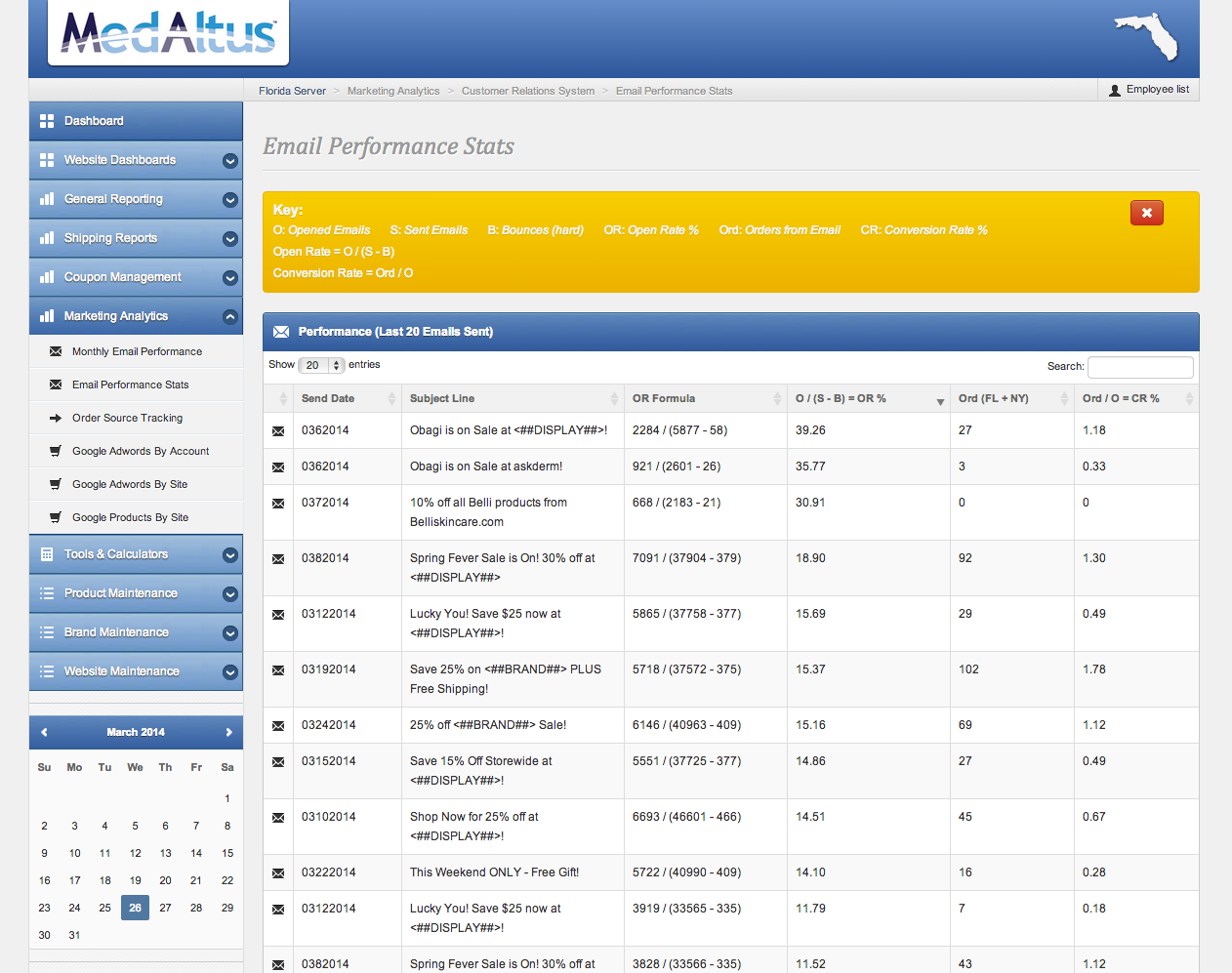Image resolution: width=1232 pixels, height=973 pixels.
Task: Sort table by Send Date column
Action: click(328, 398)
